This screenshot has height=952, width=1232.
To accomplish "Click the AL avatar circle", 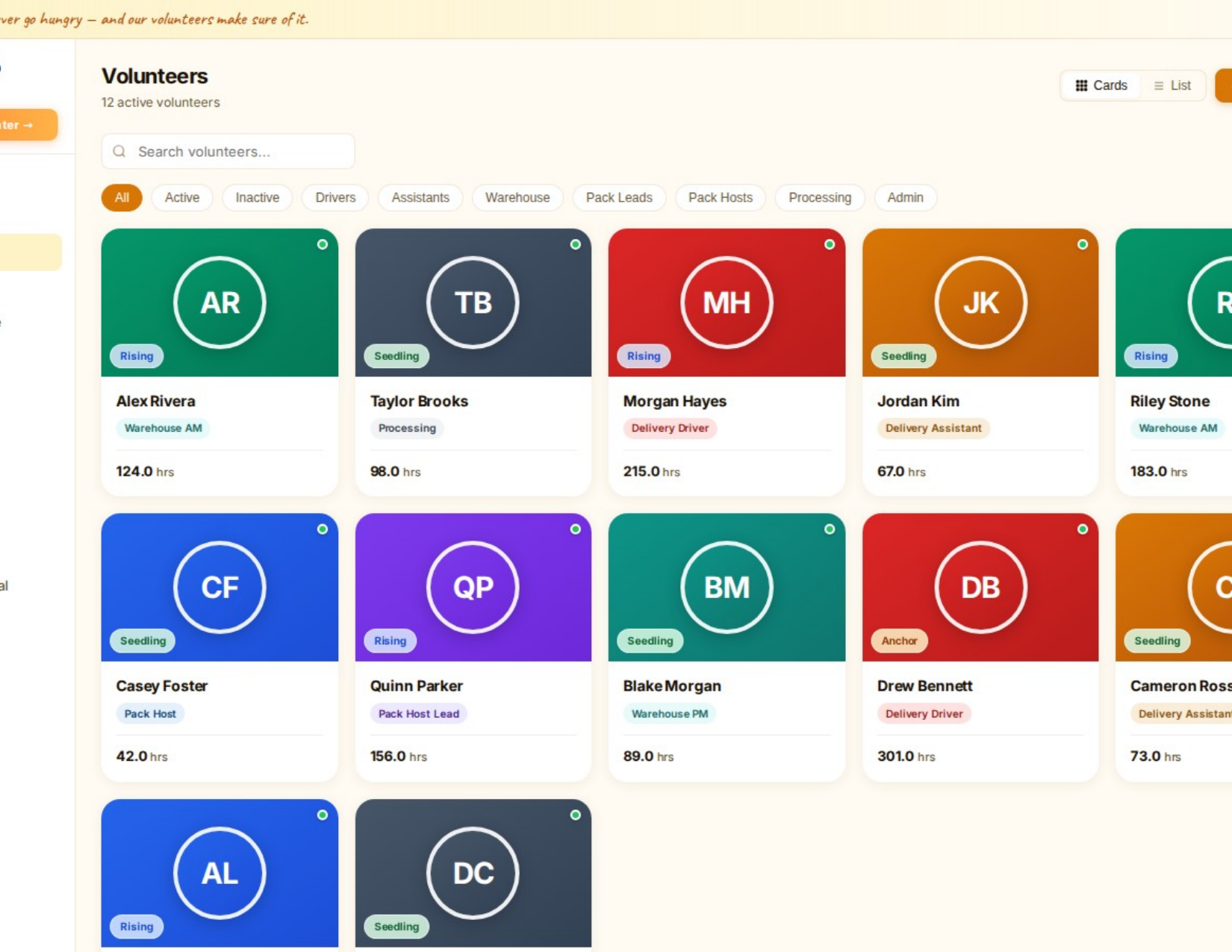I will click(x=220, y=873).
